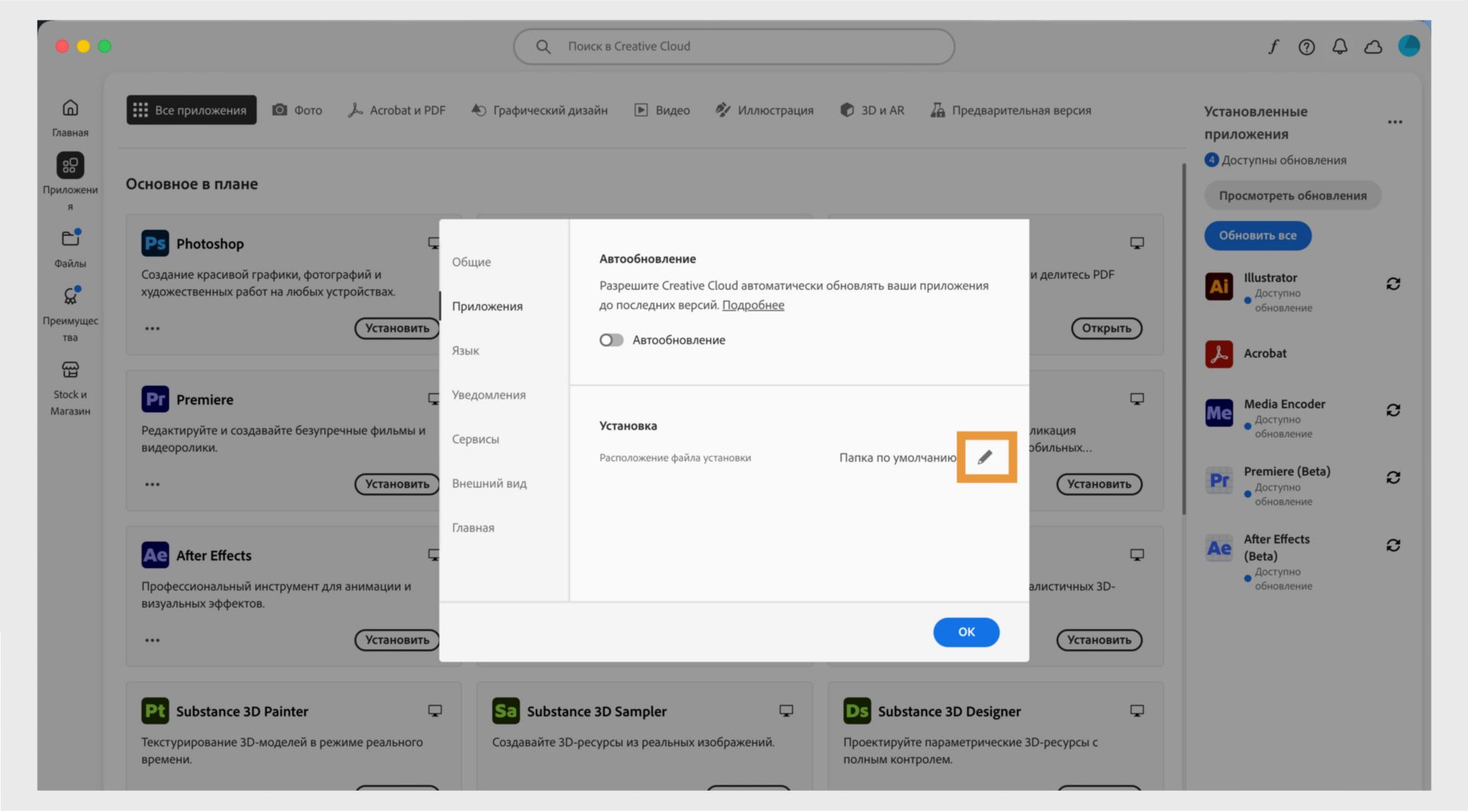Click Просмотреть обновления button
The height and width of the screenshot is (812, 1468).
click(1293, 196)
